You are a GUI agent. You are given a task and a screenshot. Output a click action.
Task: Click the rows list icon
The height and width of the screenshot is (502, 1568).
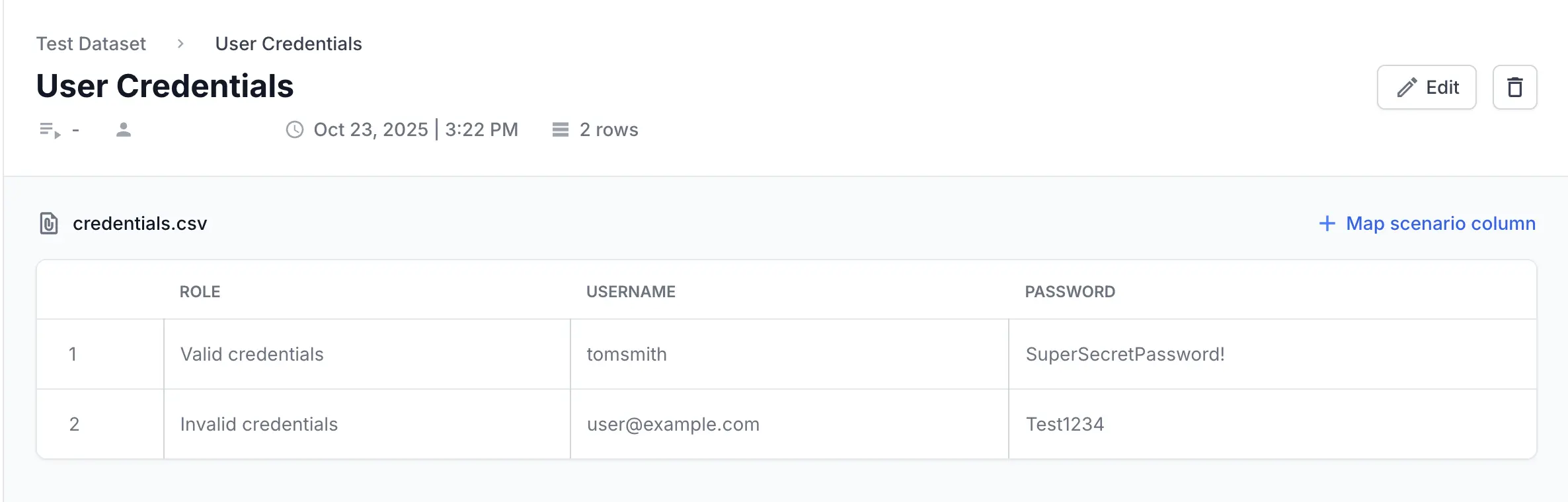point(561,130)
